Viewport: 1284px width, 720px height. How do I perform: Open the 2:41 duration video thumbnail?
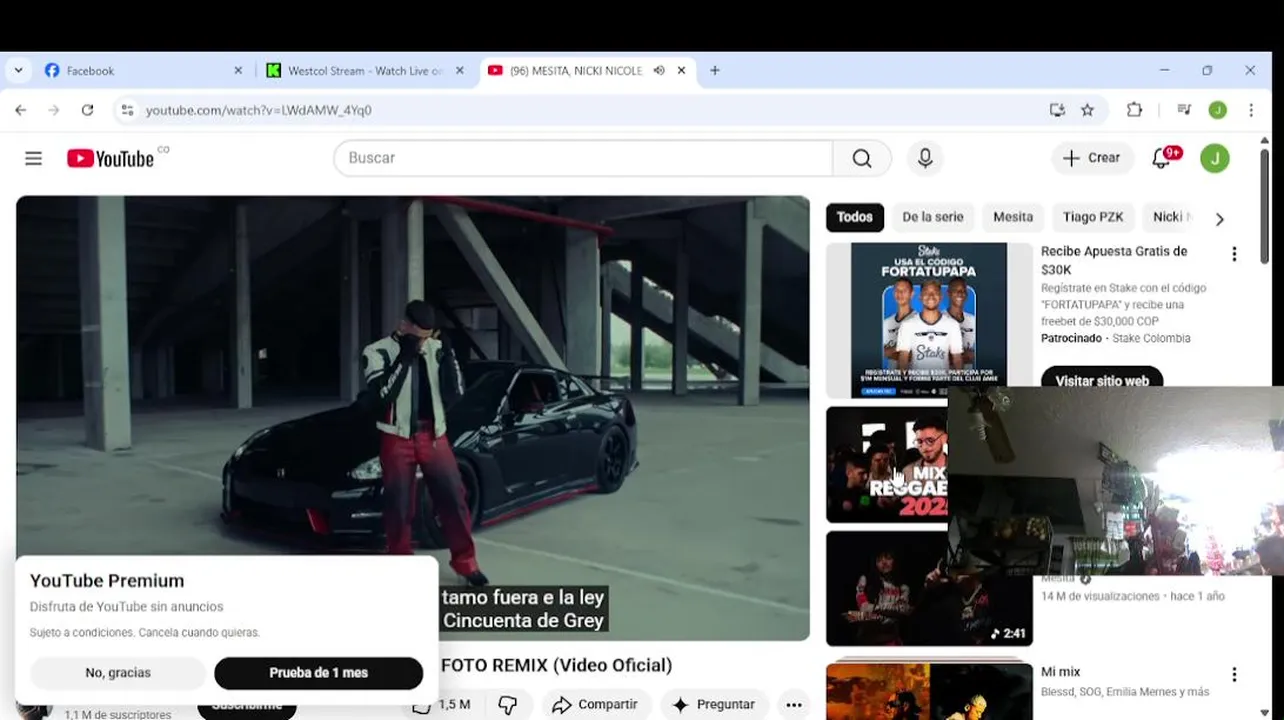(929, 588)
